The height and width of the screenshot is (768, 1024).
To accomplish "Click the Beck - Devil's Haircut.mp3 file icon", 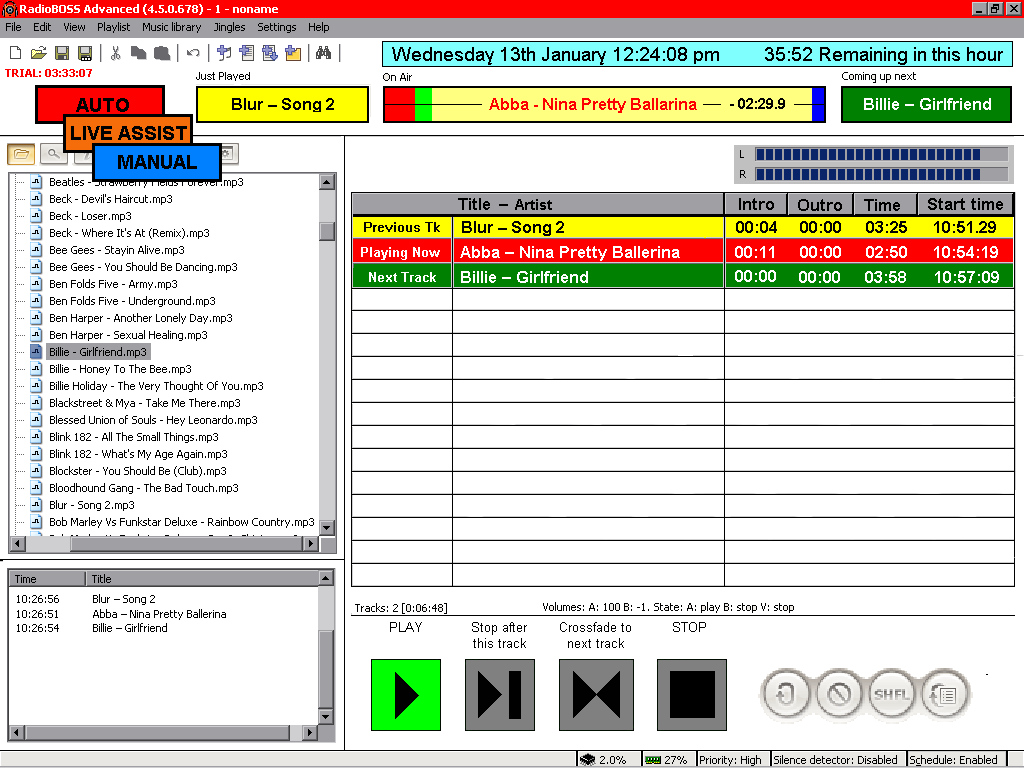I will 37,199.
